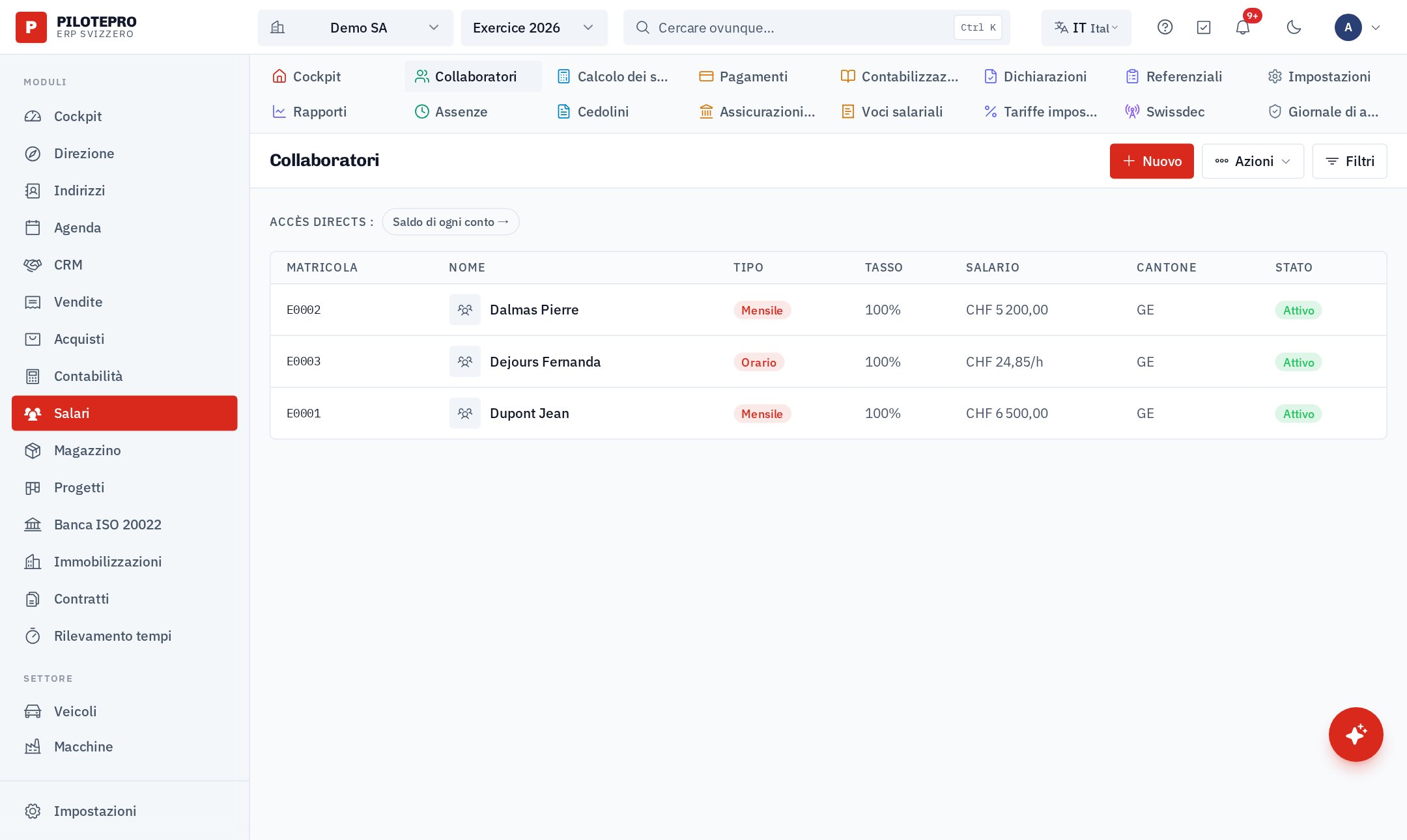Open the help question-mark icon
1407x840 pixels.
[x=1165, y=27]
